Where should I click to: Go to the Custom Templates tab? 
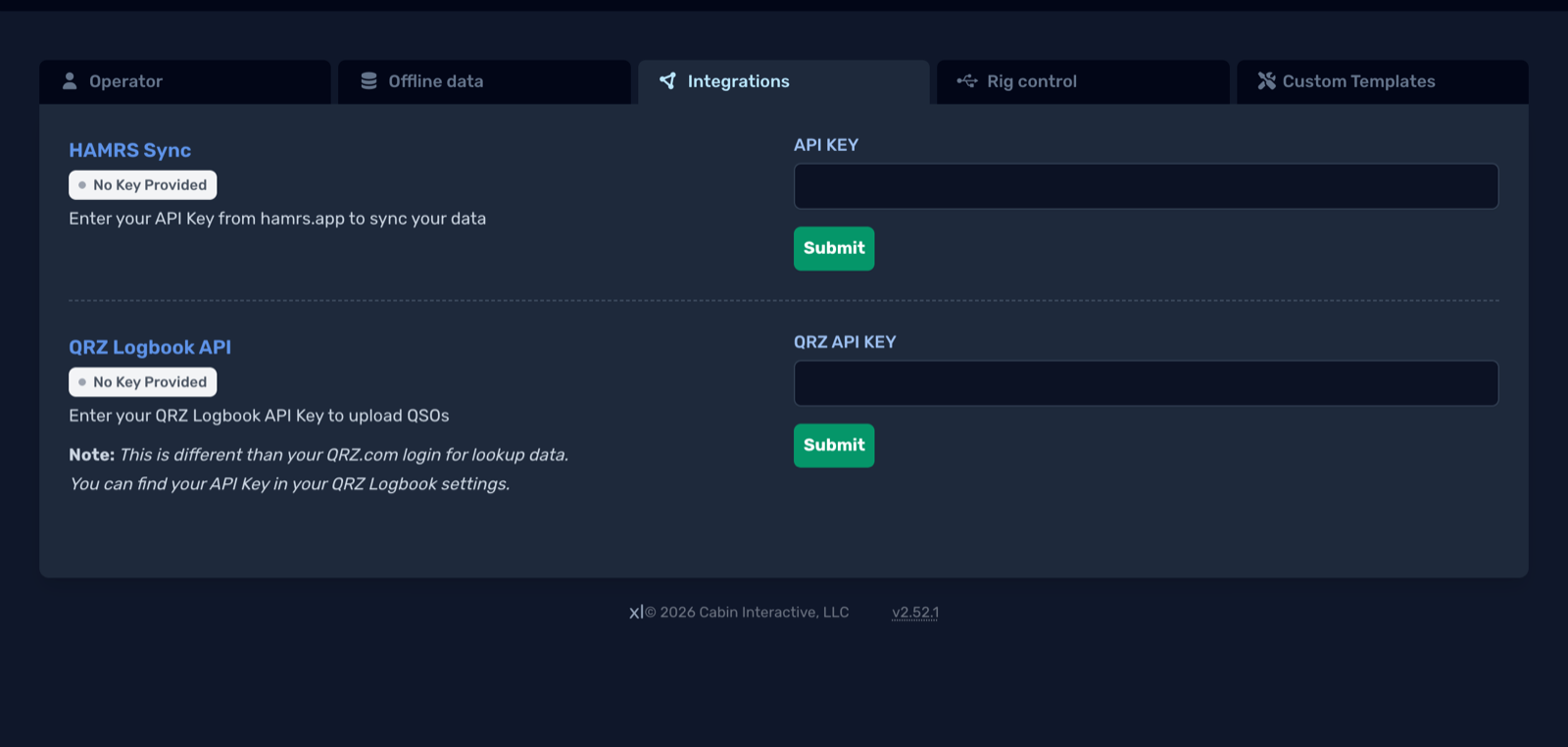[1383, 82]
